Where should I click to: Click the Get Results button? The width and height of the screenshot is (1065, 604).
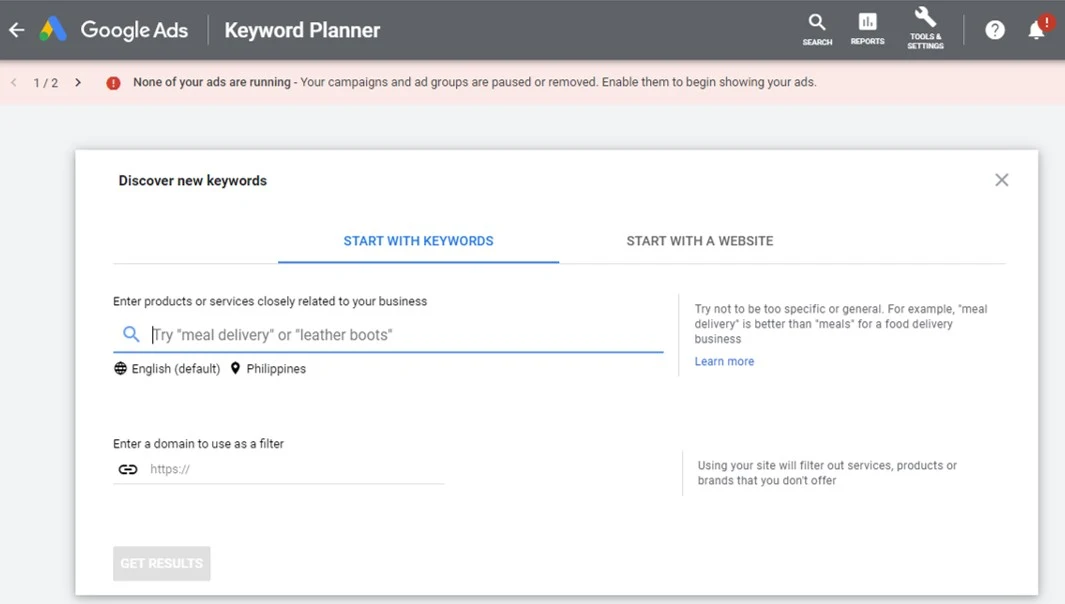[161, 563]
